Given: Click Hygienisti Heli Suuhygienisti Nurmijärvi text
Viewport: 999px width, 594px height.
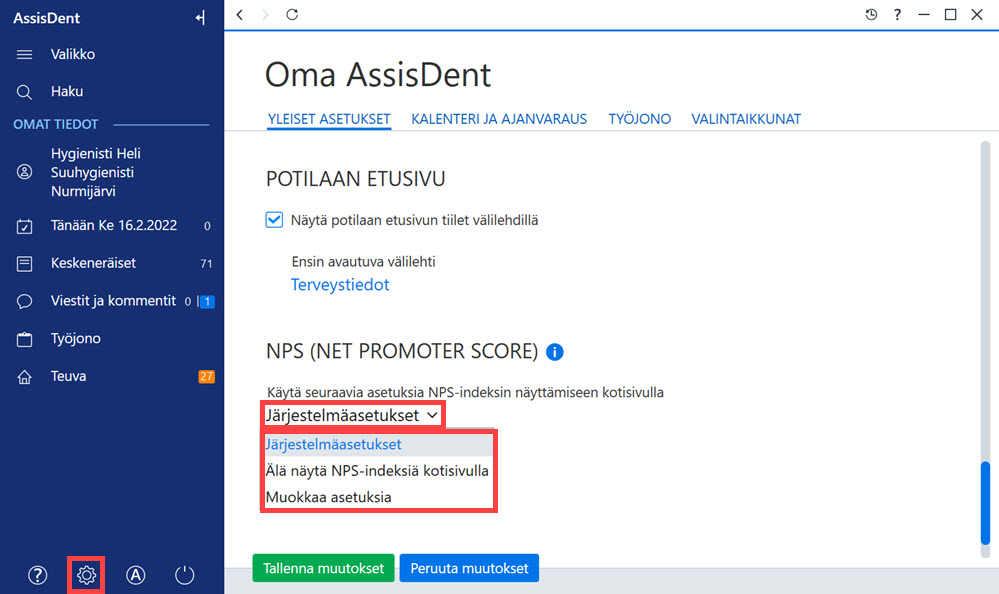Looking at the screenshot, I should click(x=96, y=172).
